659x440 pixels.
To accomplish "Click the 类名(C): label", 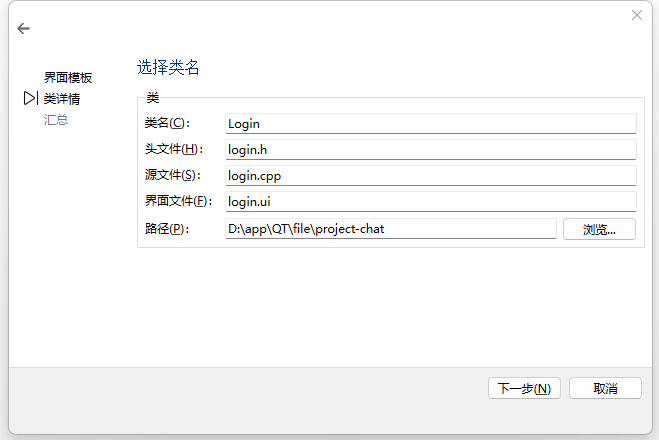I will 166,124.
